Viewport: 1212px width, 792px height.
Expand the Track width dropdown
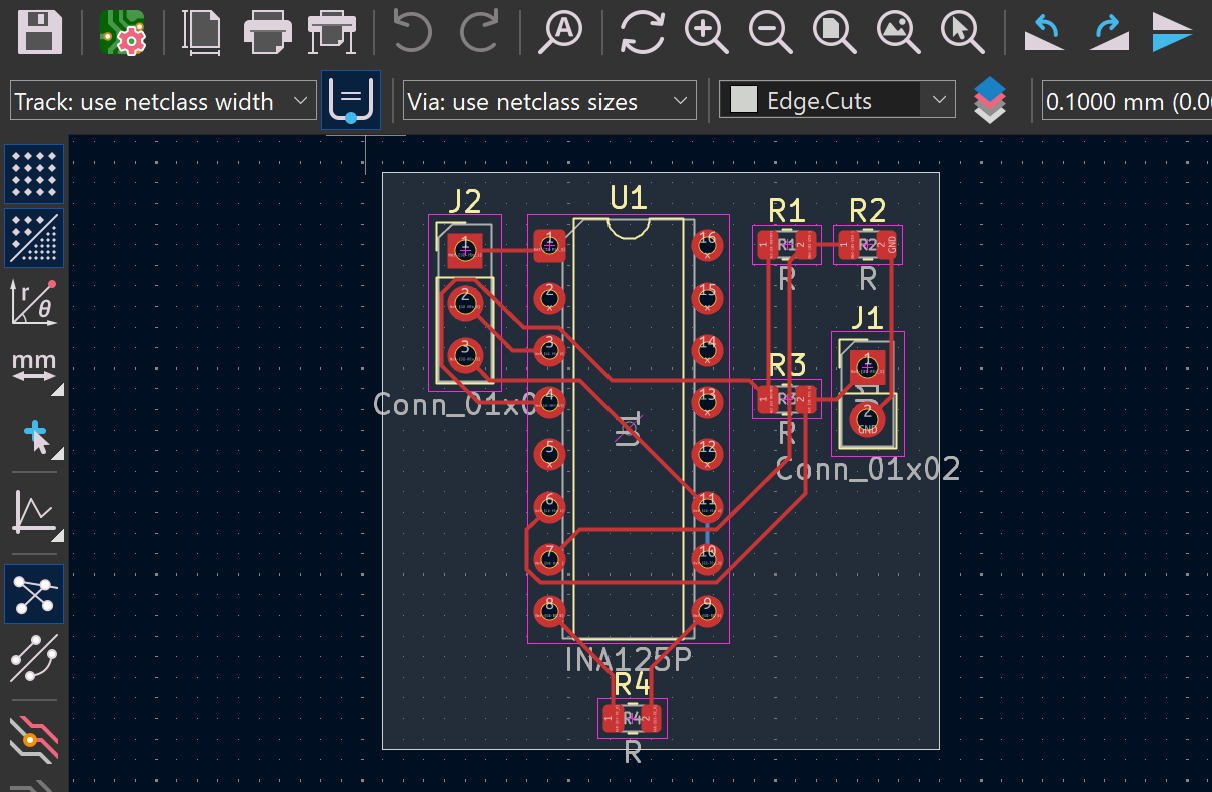pyautogui.click(x=162, y=101)
